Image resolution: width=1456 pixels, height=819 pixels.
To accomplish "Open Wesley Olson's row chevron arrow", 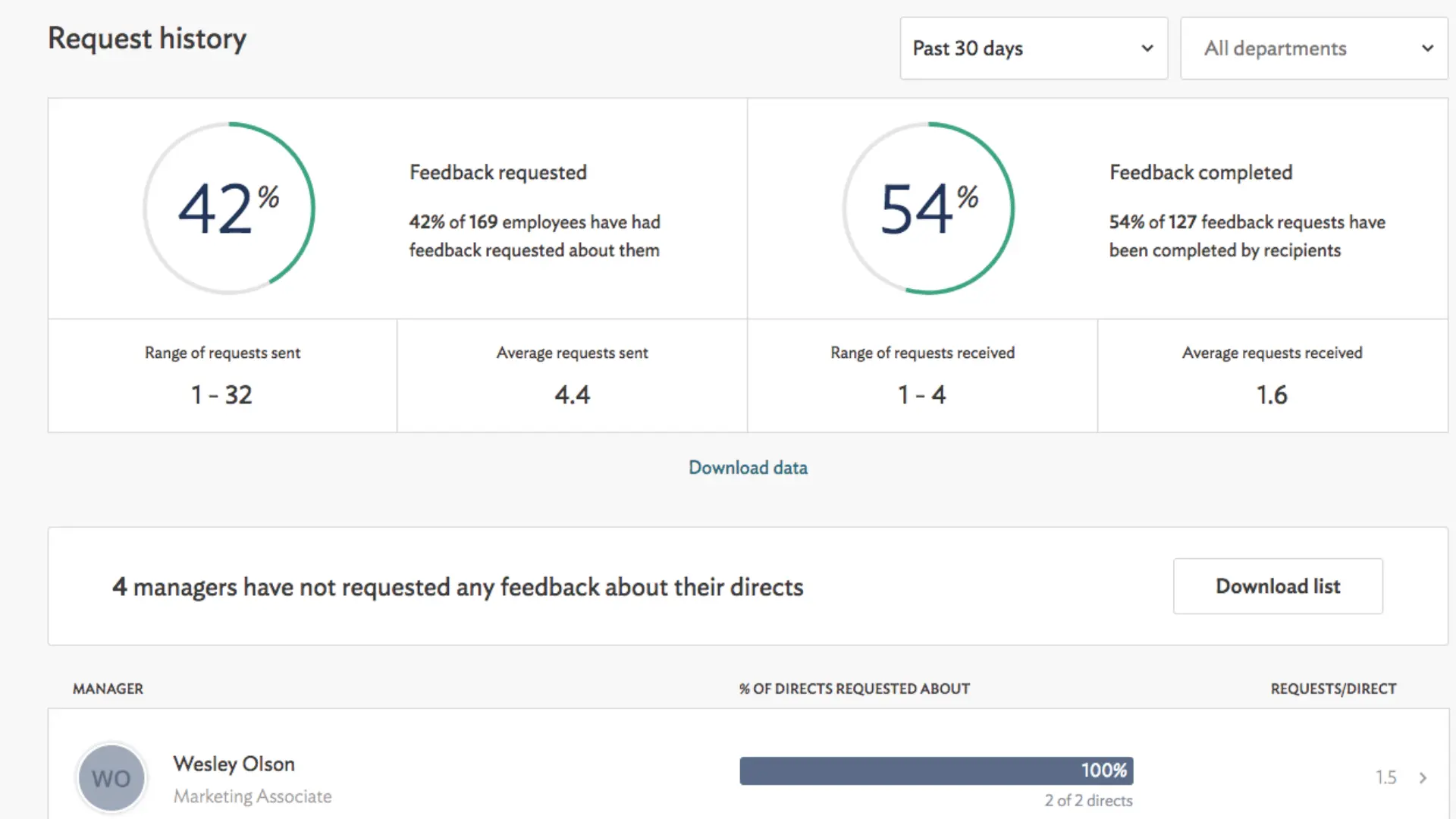I will (x=1423, y=777).
